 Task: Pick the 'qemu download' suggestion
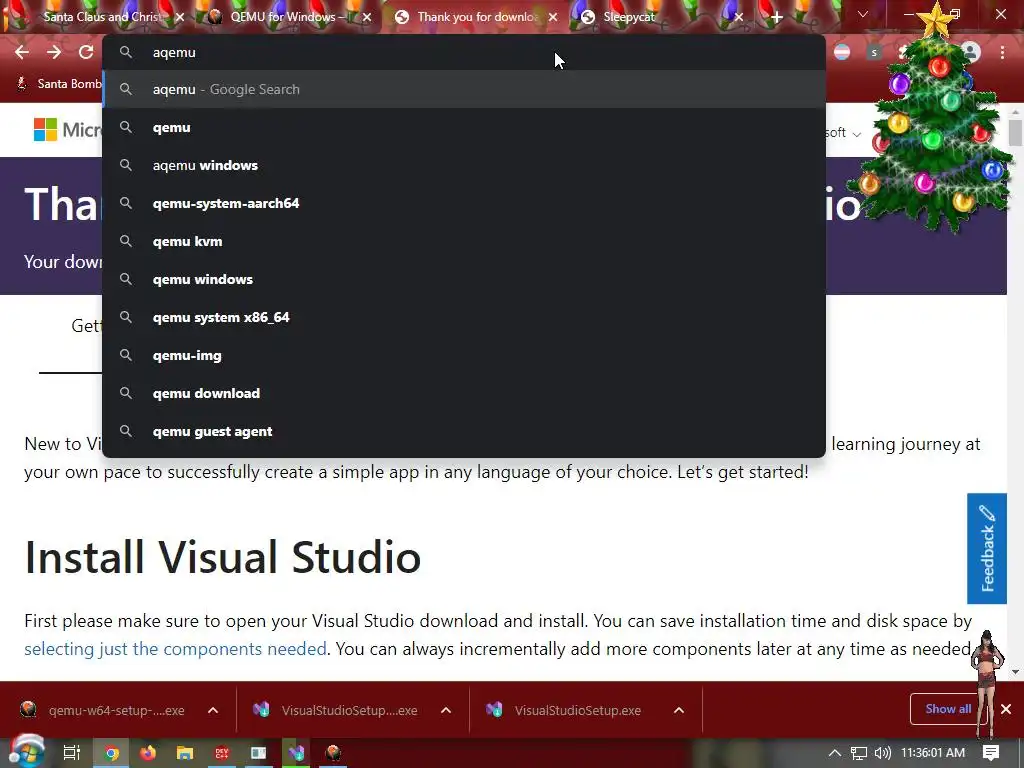[x=464, y=393]
